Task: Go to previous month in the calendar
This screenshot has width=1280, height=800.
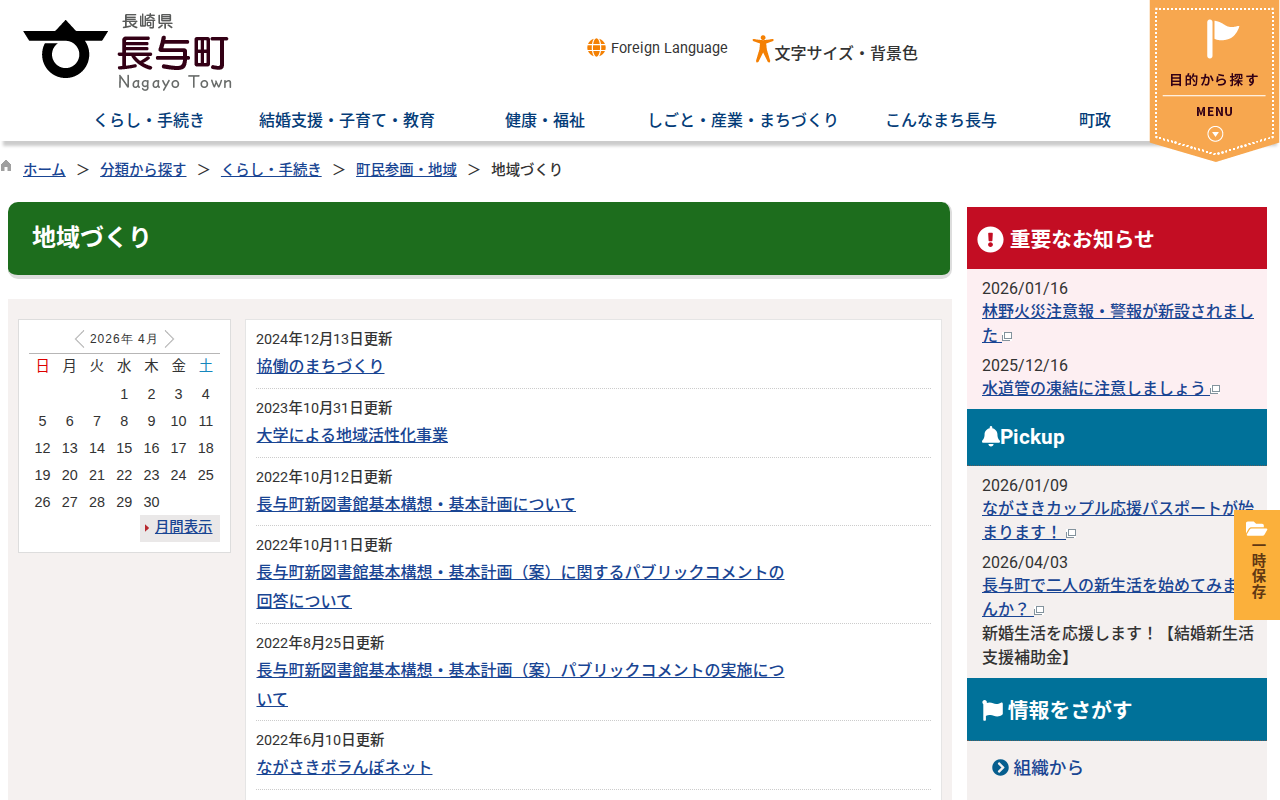Action: (x=79, y=339)
